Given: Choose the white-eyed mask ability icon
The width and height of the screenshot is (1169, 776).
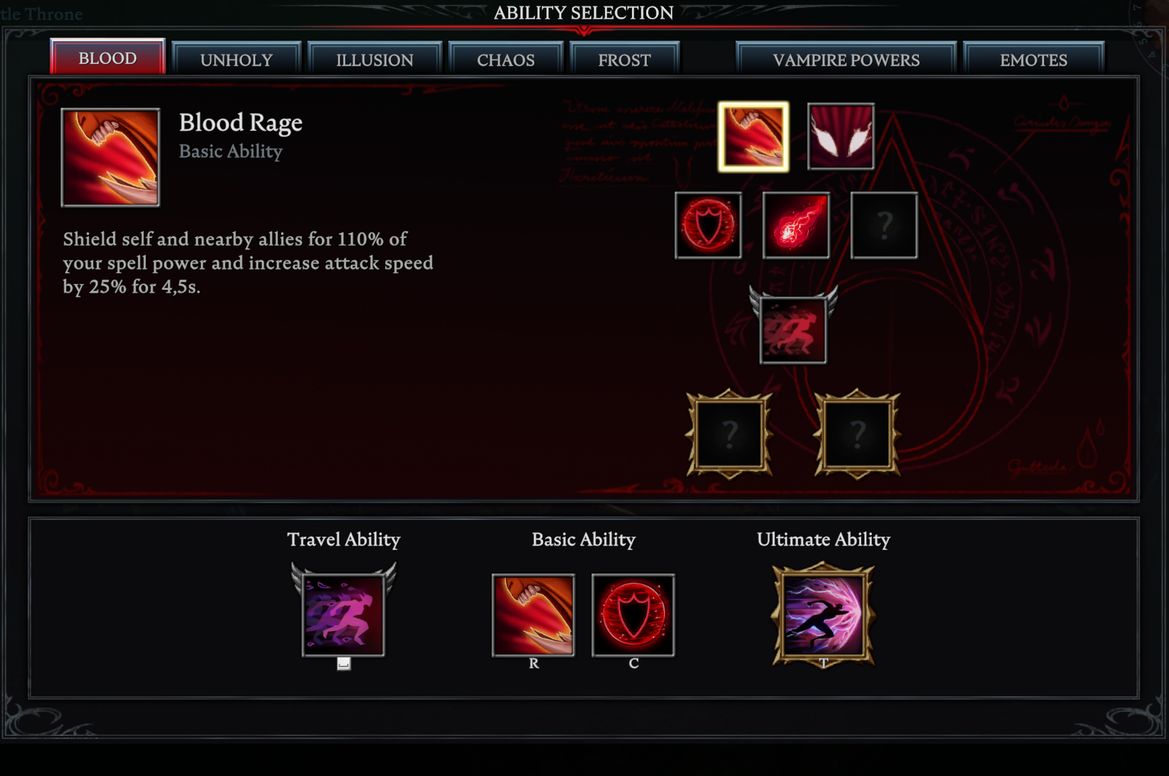Looking at the screenshot, I should [840, 136].
